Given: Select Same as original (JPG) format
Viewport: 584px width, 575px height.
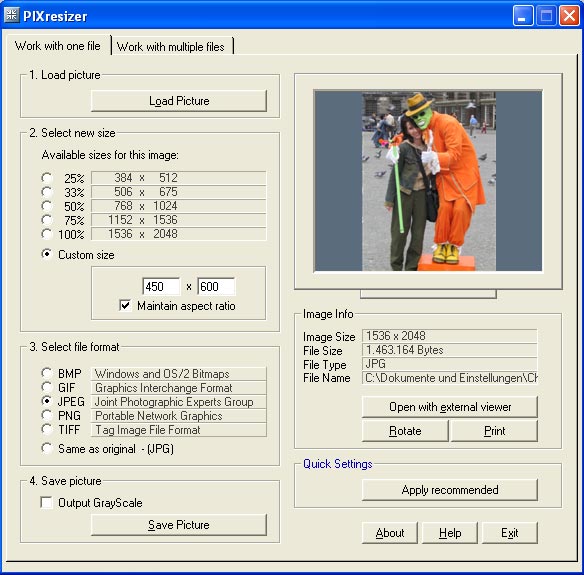Looking at the screenshot, I should point(47,448).
